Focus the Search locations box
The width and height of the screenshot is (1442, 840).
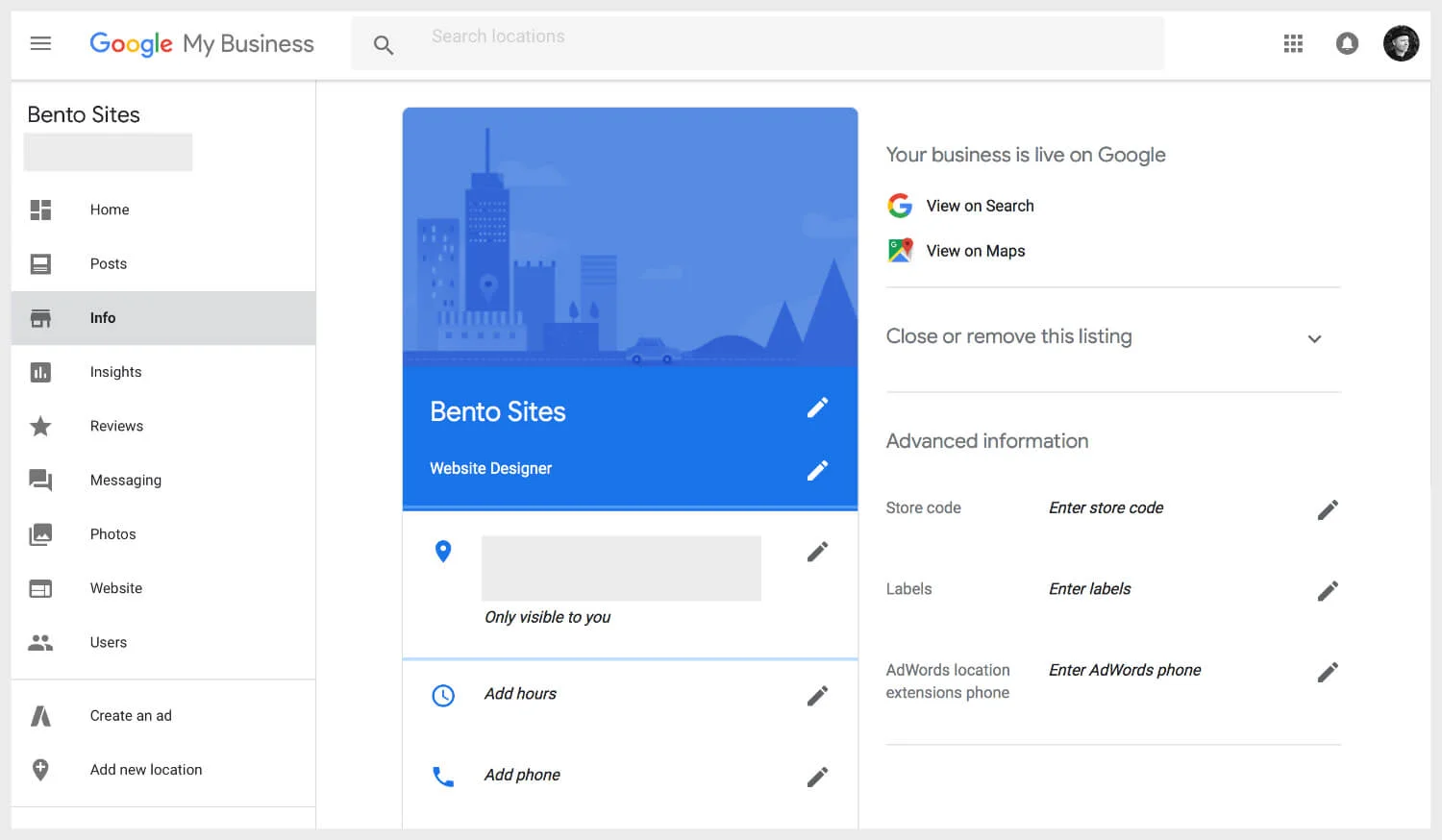click(758, 43)
